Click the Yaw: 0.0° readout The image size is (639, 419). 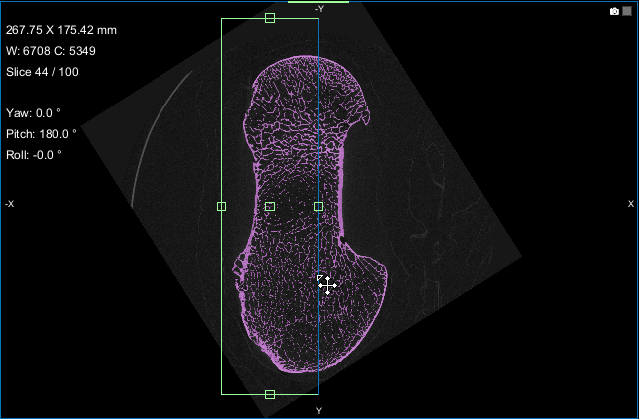(x=33, y=113)
